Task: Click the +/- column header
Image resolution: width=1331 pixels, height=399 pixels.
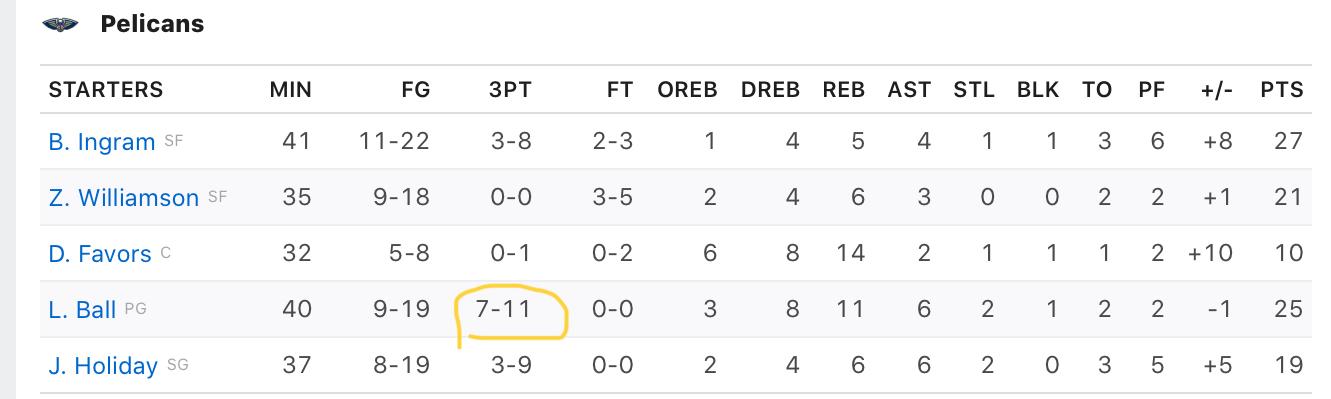Action: tap(1216, 90)
